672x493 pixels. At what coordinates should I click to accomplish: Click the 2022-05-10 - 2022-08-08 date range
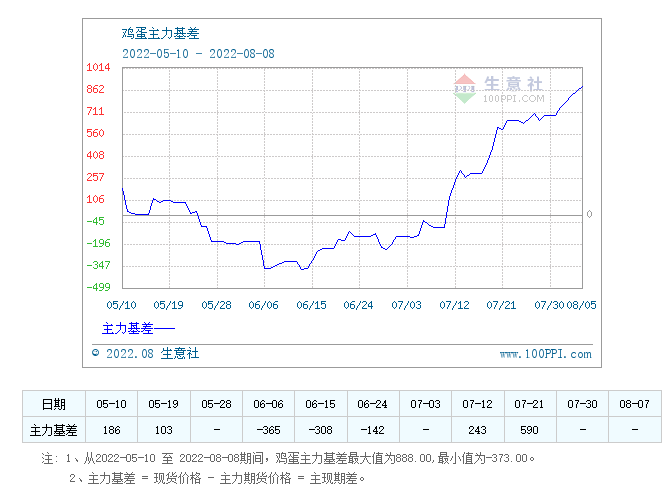click(198, 52)
